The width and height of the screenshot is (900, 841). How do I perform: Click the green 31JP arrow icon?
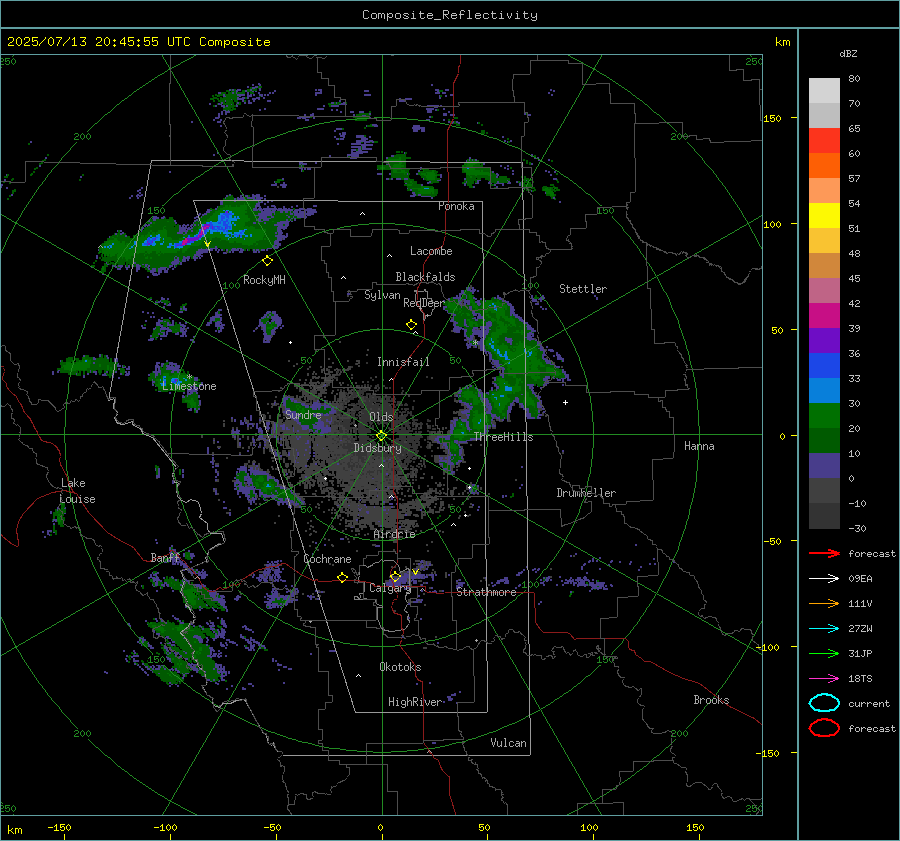(x=824, y=653)
